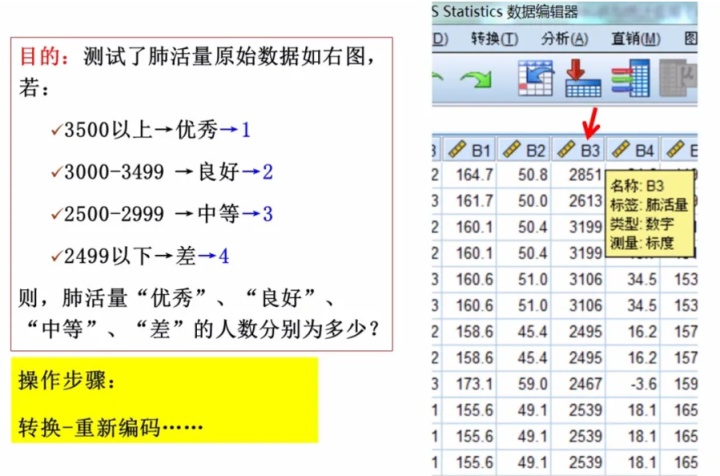This screenshot has width=720, height=476.
Task: Click the Go to Case toolbar icon
Action: (x=535, y=78)
